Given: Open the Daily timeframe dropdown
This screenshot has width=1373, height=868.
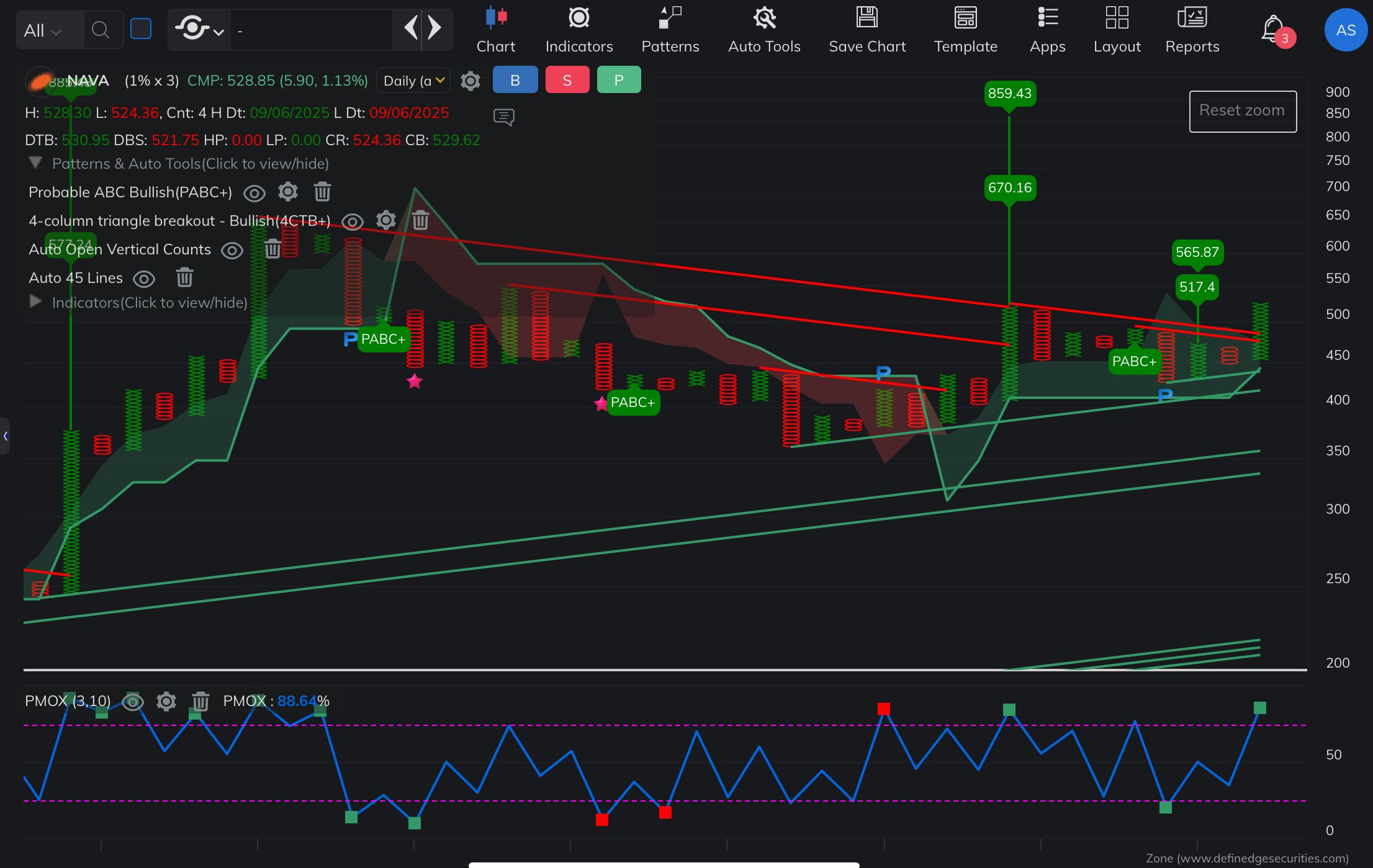Looking at the screenshot, I should coord(413,81).
